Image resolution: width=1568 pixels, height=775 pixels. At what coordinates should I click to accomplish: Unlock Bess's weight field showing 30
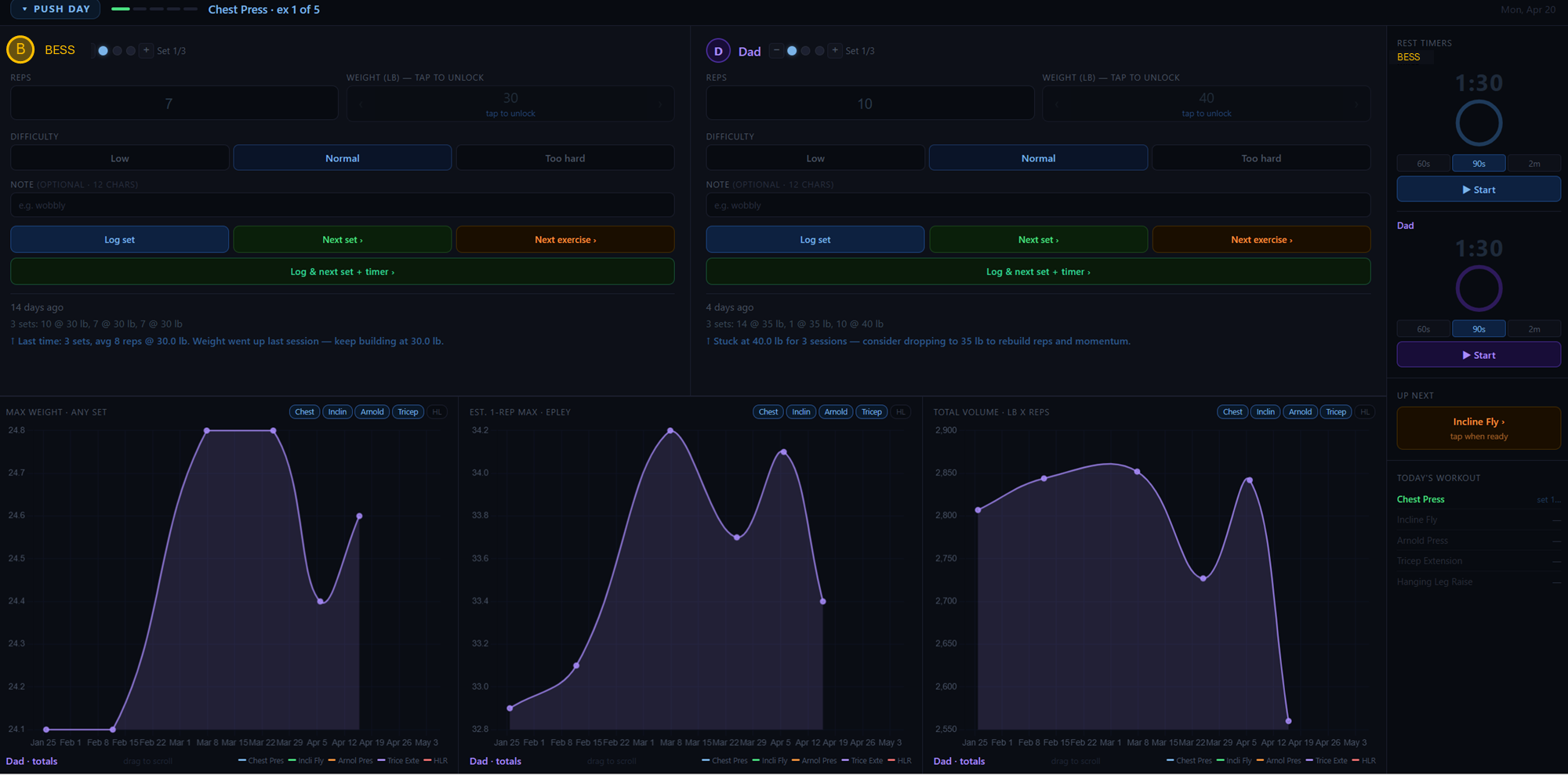click(510, 103)
